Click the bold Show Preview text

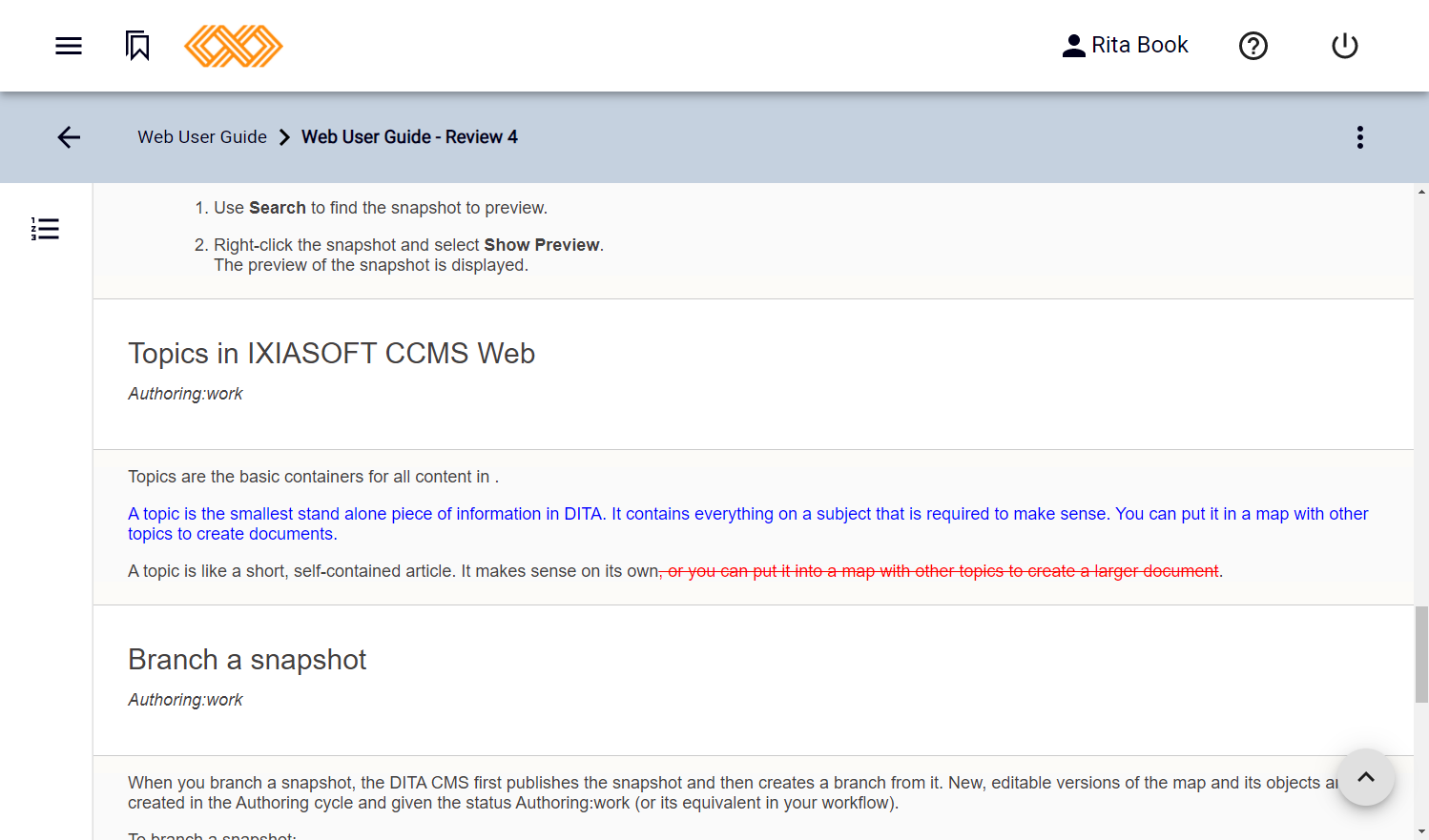coord(542,245)
